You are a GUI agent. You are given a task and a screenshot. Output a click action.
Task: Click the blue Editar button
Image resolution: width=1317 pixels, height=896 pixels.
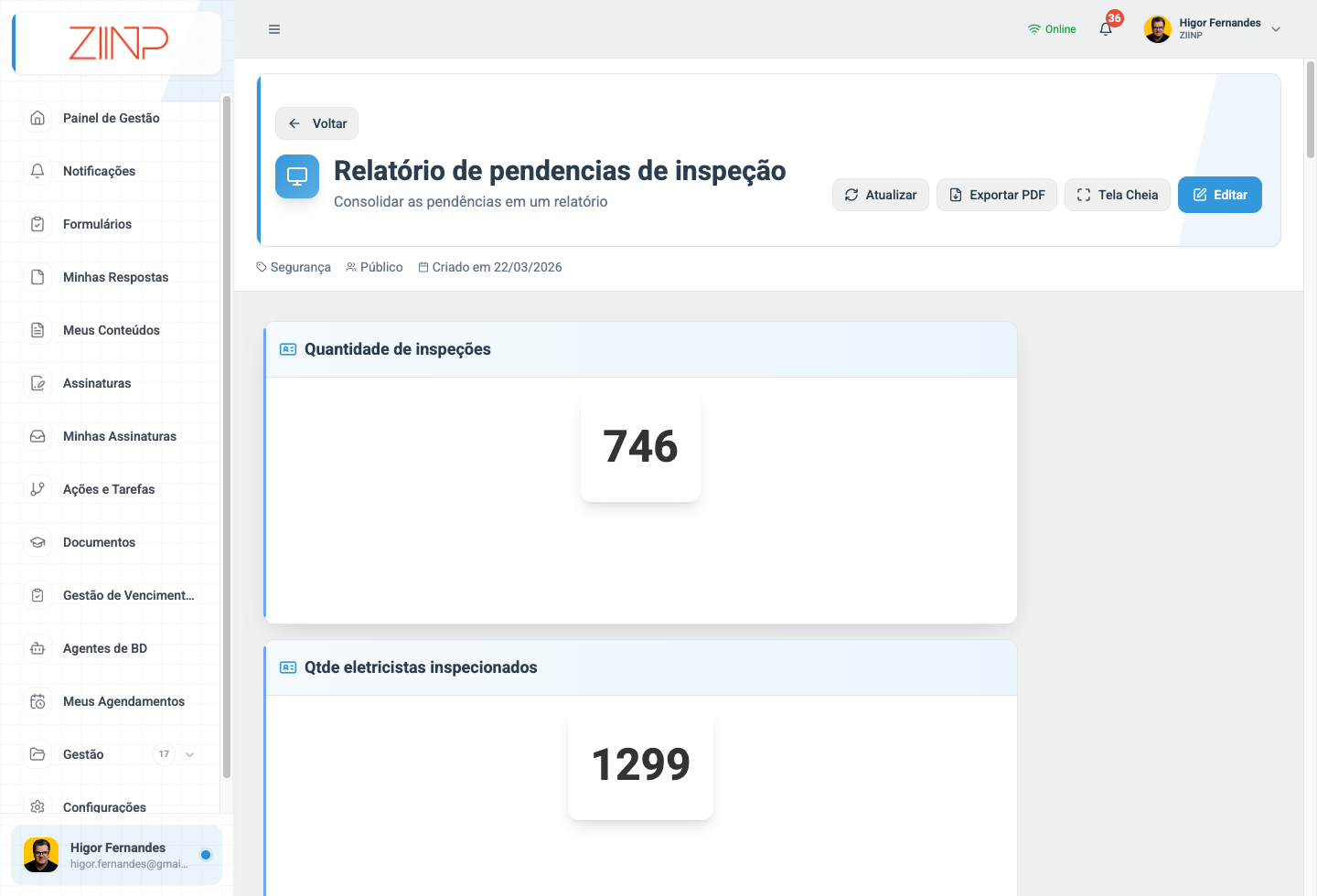click(x=1220, y=195)
